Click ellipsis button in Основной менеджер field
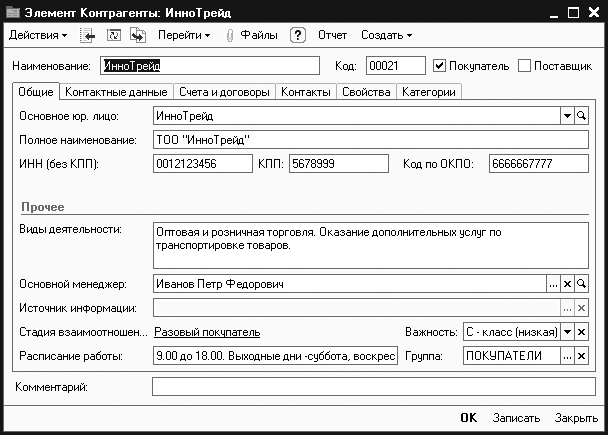Screen dimensions: 608x435 [x=553, y=284]
